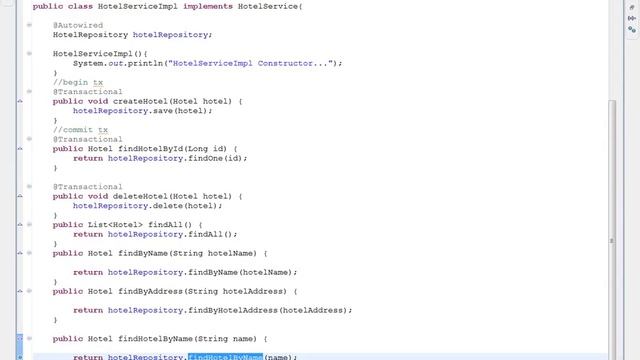Click the @Autowired annotation
This screenshot has height=360, width=640.
point(78,25)
